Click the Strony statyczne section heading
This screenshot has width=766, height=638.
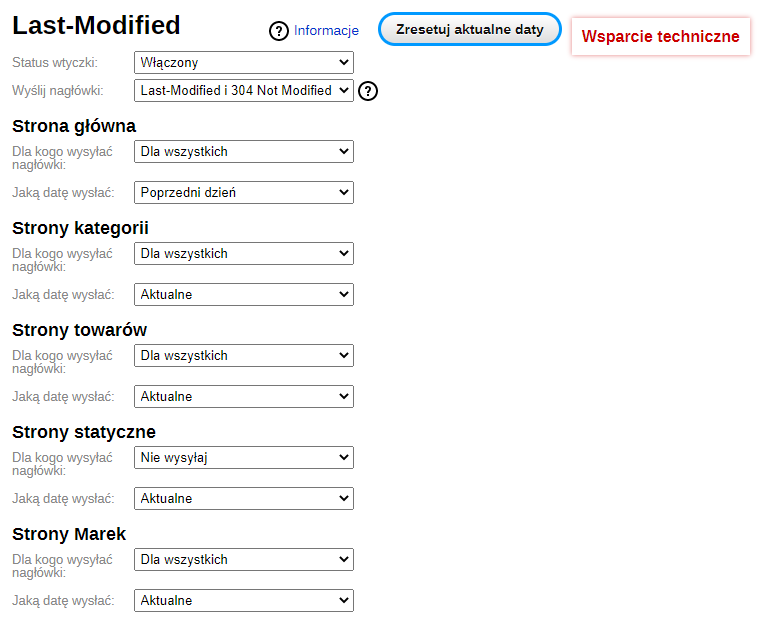pyautogui.click(x=84, y=432)
